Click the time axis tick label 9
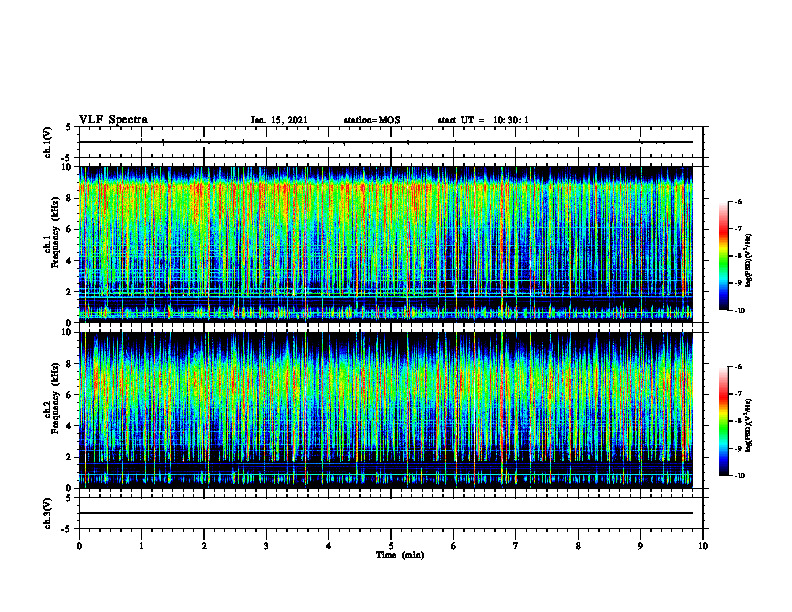Image resolution: width=792 pixels, height=612 pixels. (640, 546)
